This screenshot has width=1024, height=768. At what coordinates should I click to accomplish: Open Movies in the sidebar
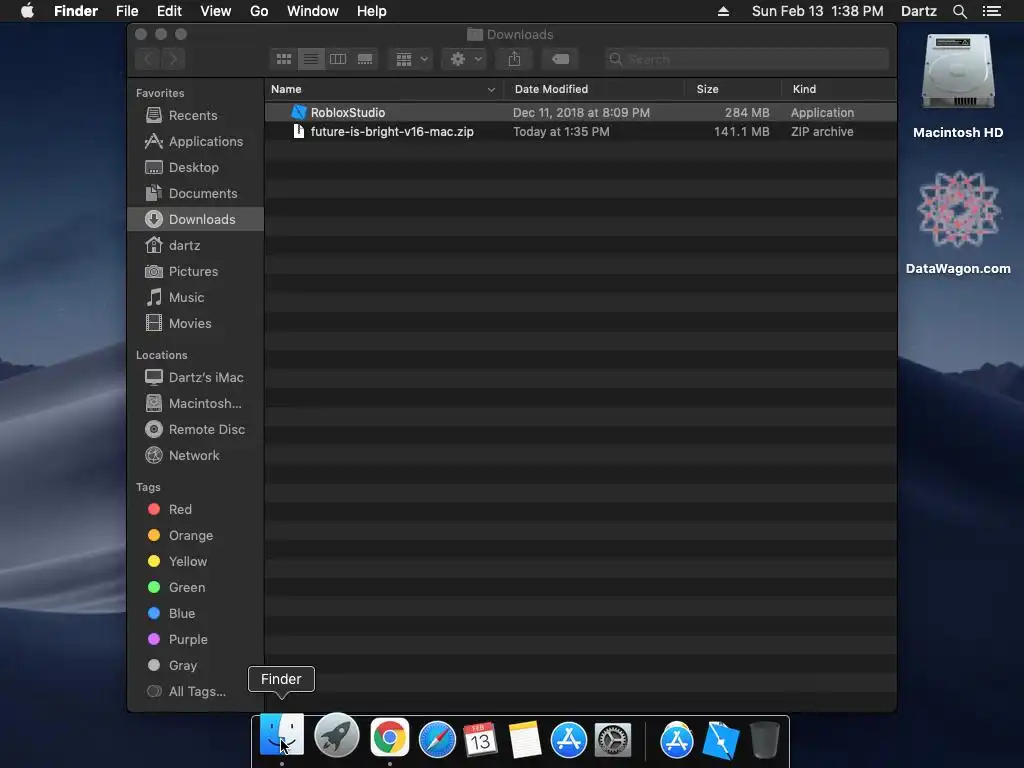195,324
